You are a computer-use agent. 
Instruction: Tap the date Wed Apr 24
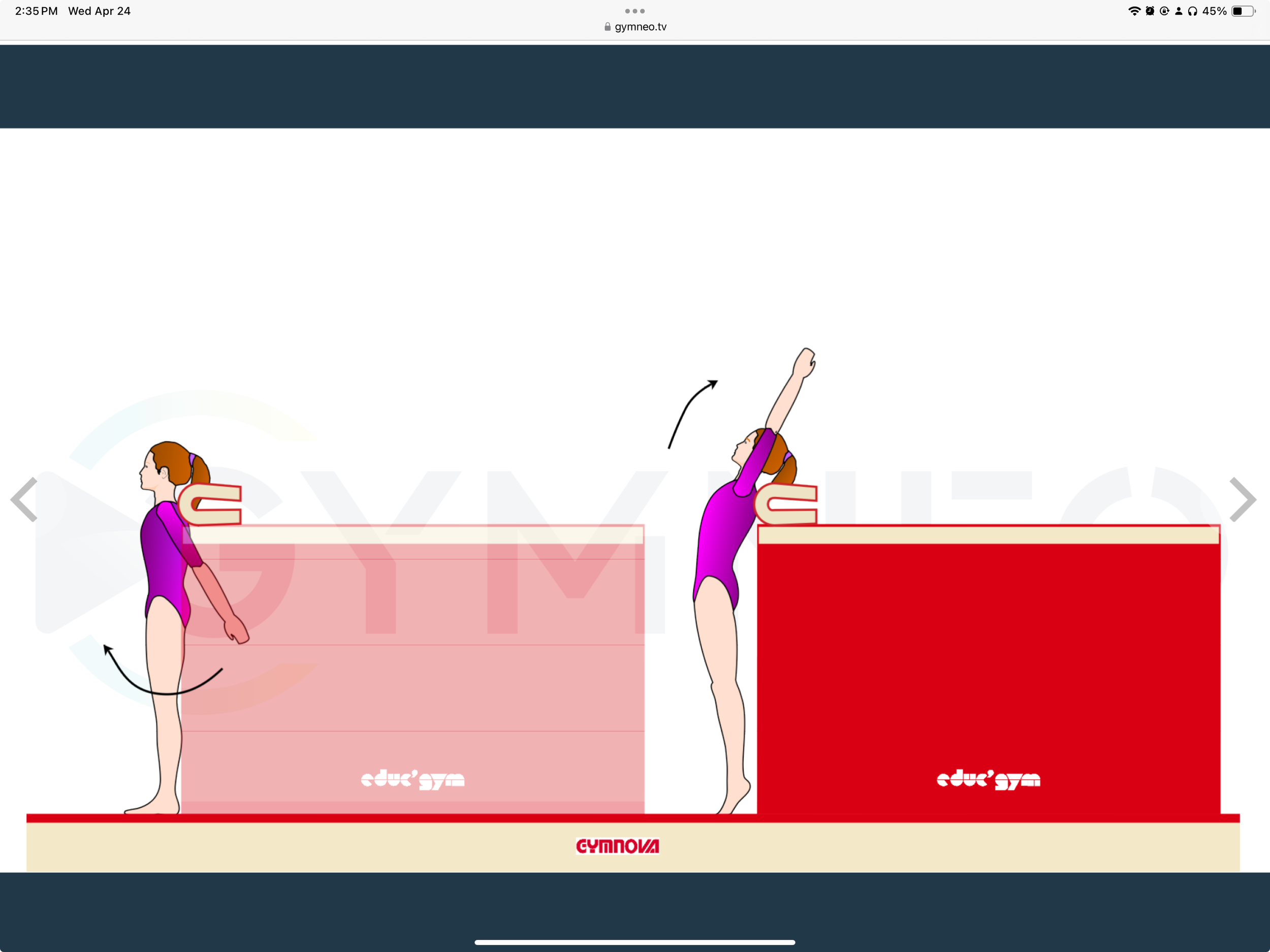100,10
